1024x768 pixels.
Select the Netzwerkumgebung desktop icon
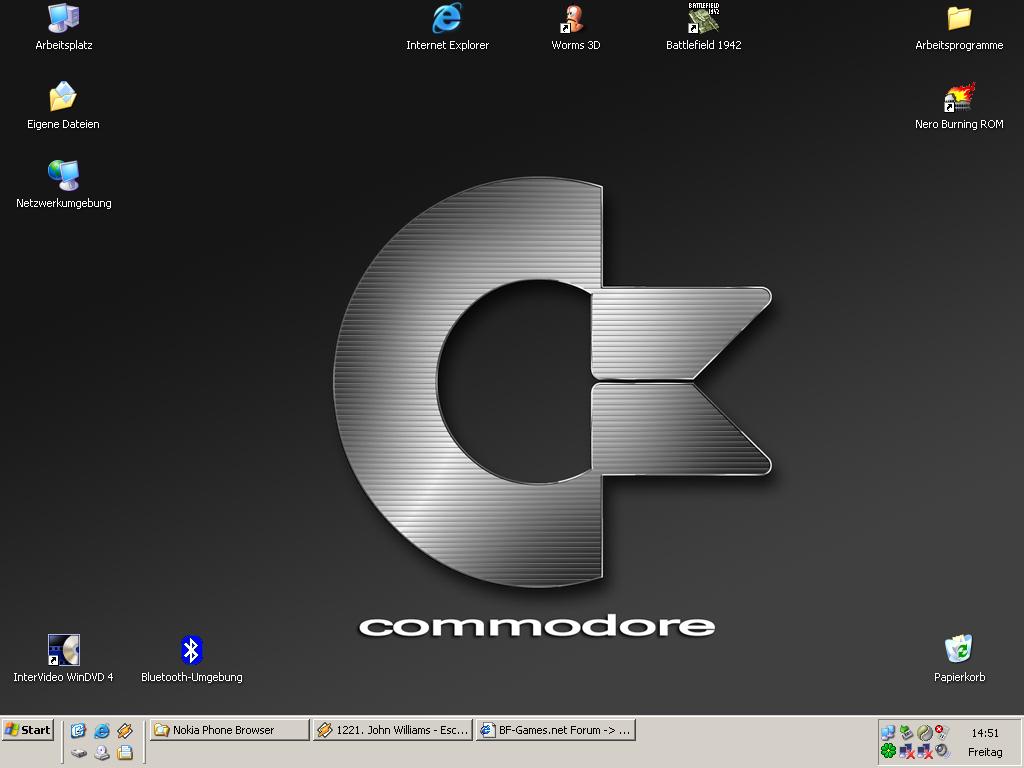[63, 185]
